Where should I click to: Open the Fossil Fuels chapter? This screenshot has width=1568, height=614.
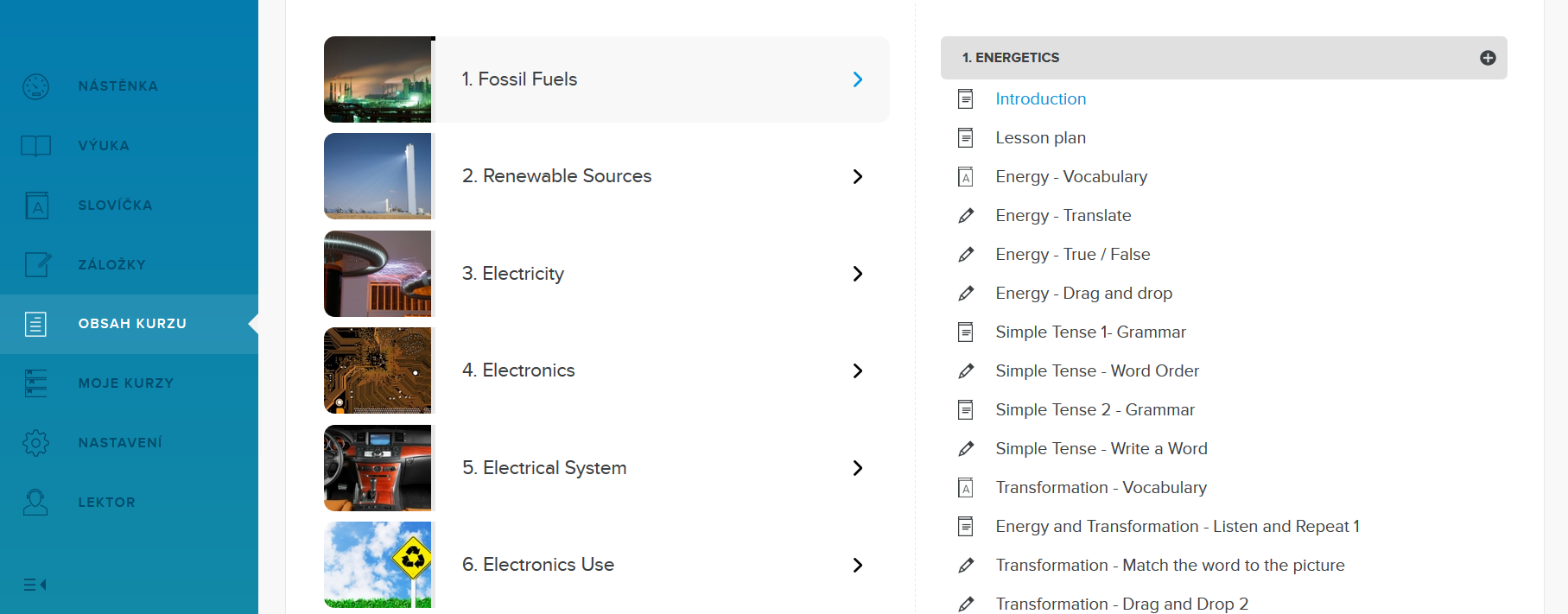[x=519, y=79]
